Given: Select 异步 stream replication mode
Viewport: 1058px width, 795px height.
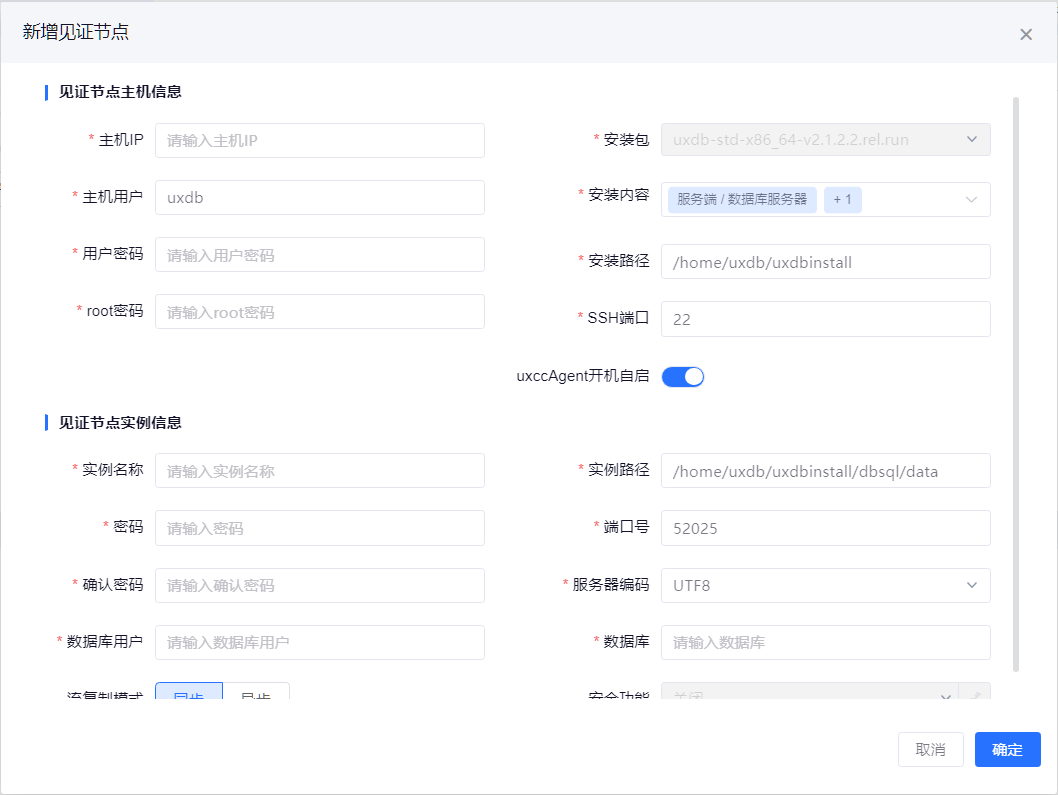Looking at the screenshot, I should 256,693.
